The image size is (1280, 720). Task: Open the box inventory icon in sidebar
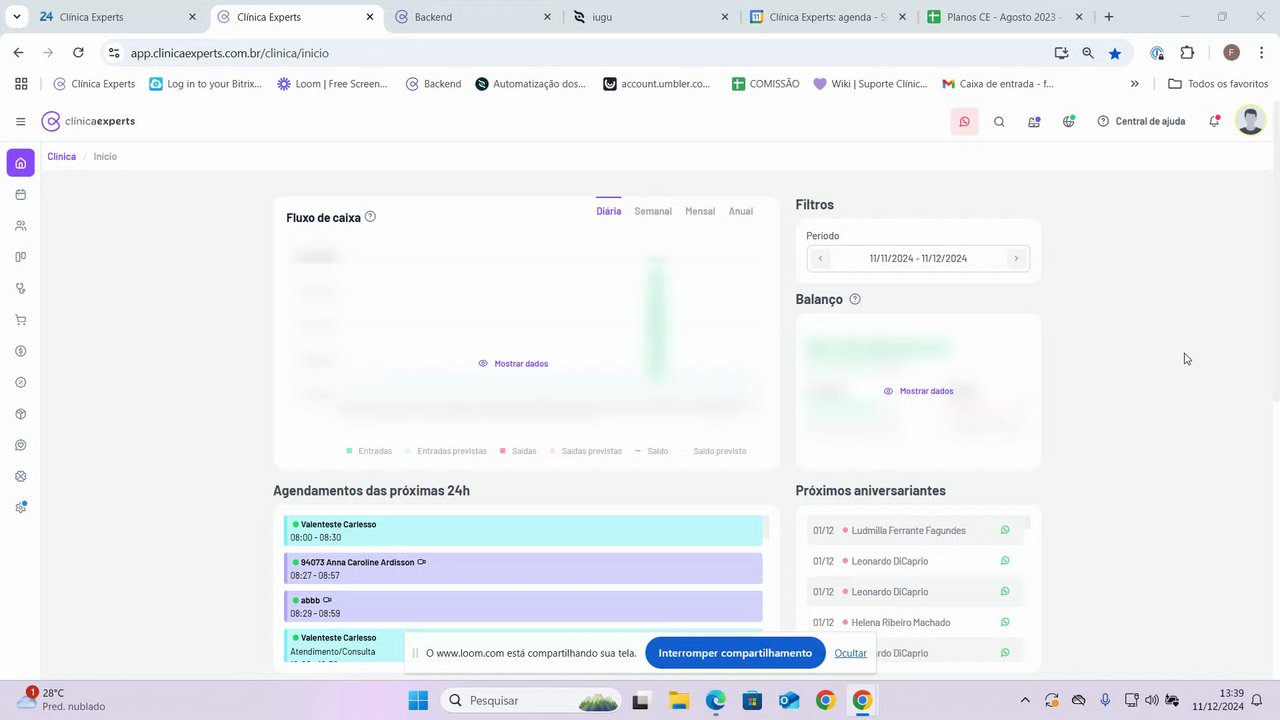coord(20,414)
